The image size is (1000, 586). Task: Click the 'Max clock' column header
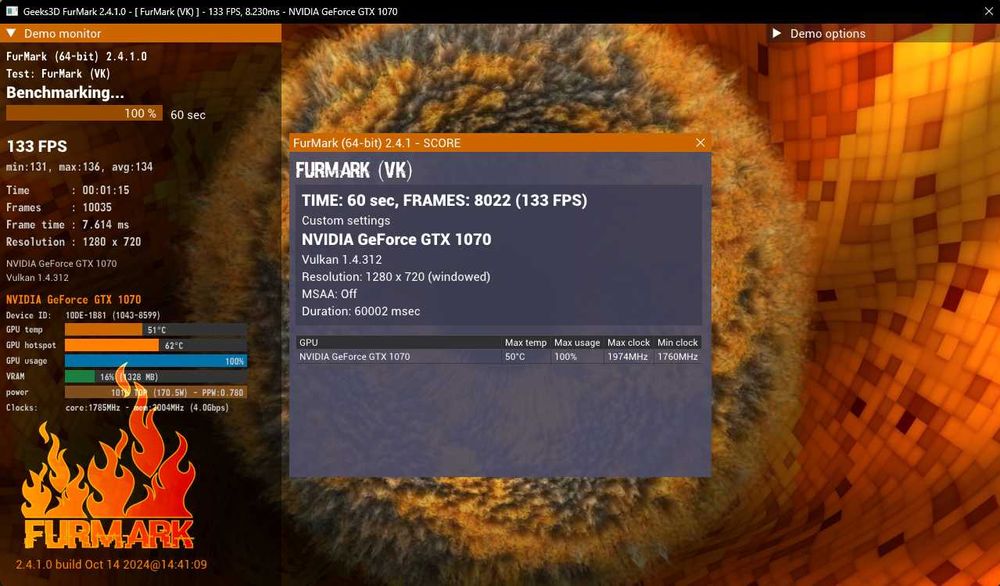pos(628,342)
